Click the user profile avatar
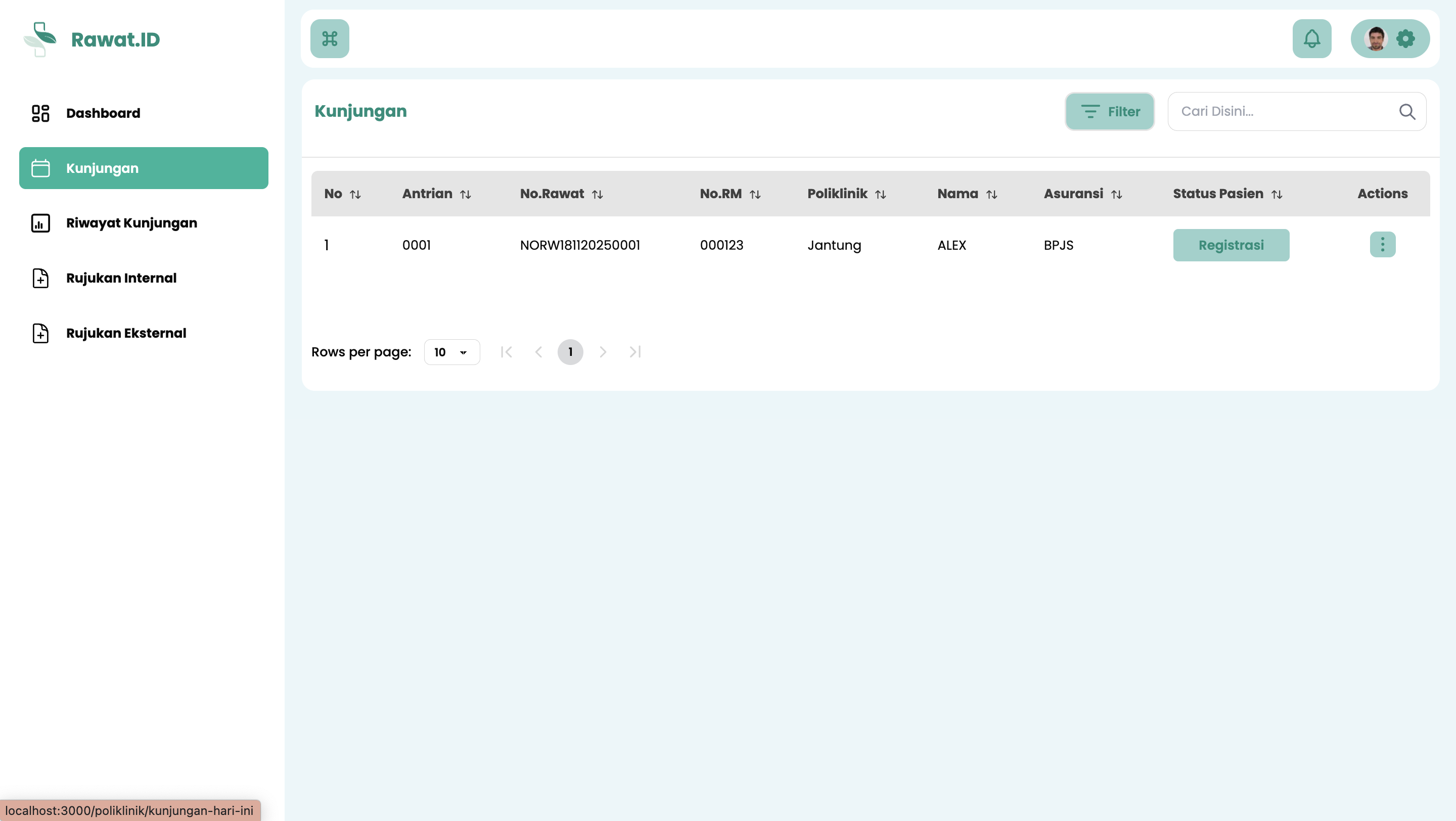 pyautogui.click(x=1375, y=38)
